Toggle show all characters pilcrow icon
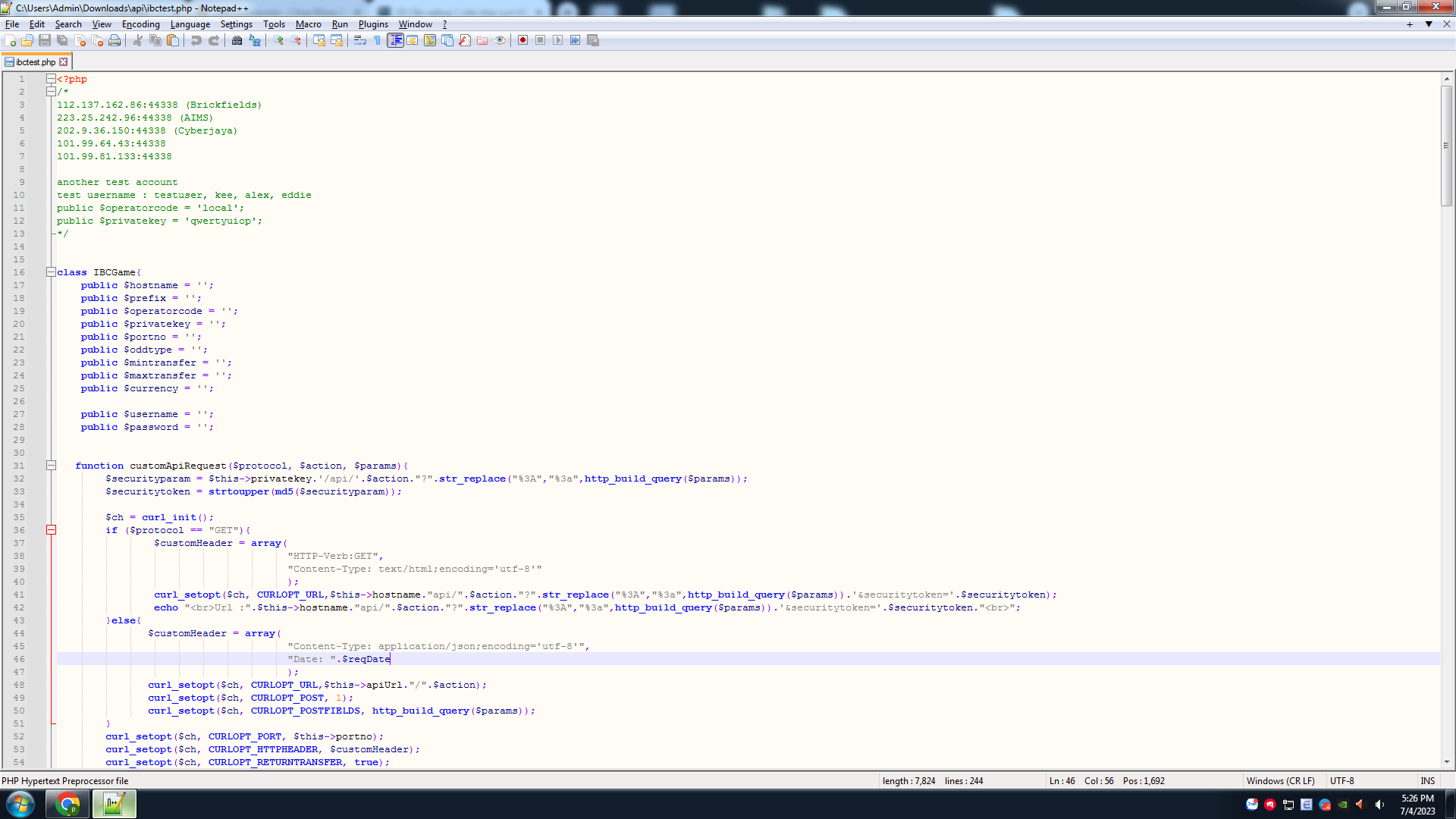The width and height of the screenshot is (1456, 819). 378,40
